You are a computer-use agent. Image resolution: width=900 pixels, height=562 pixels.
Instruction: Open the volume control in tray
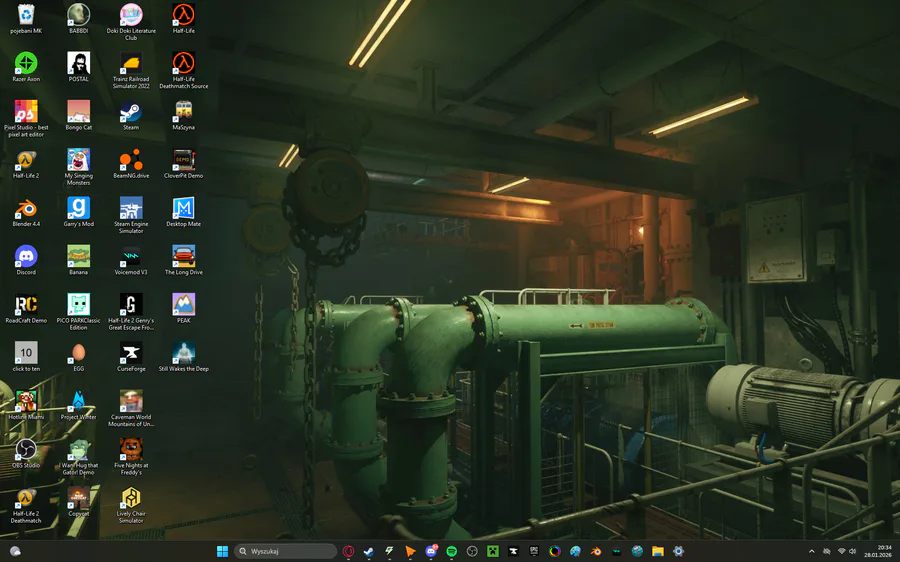(853, 551)
